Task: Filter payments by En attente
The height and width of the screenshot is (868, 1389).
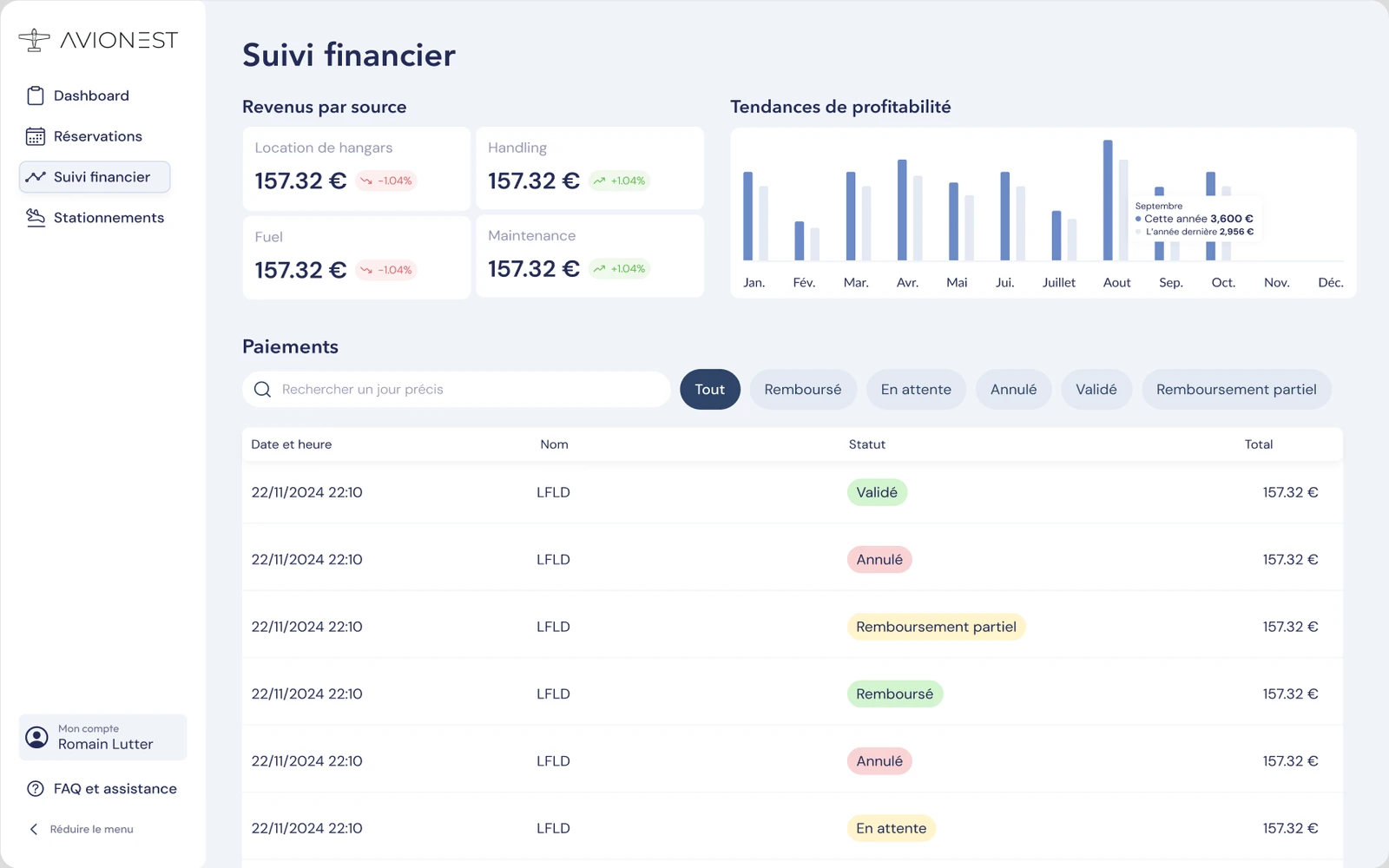Action: pos(916,390)
